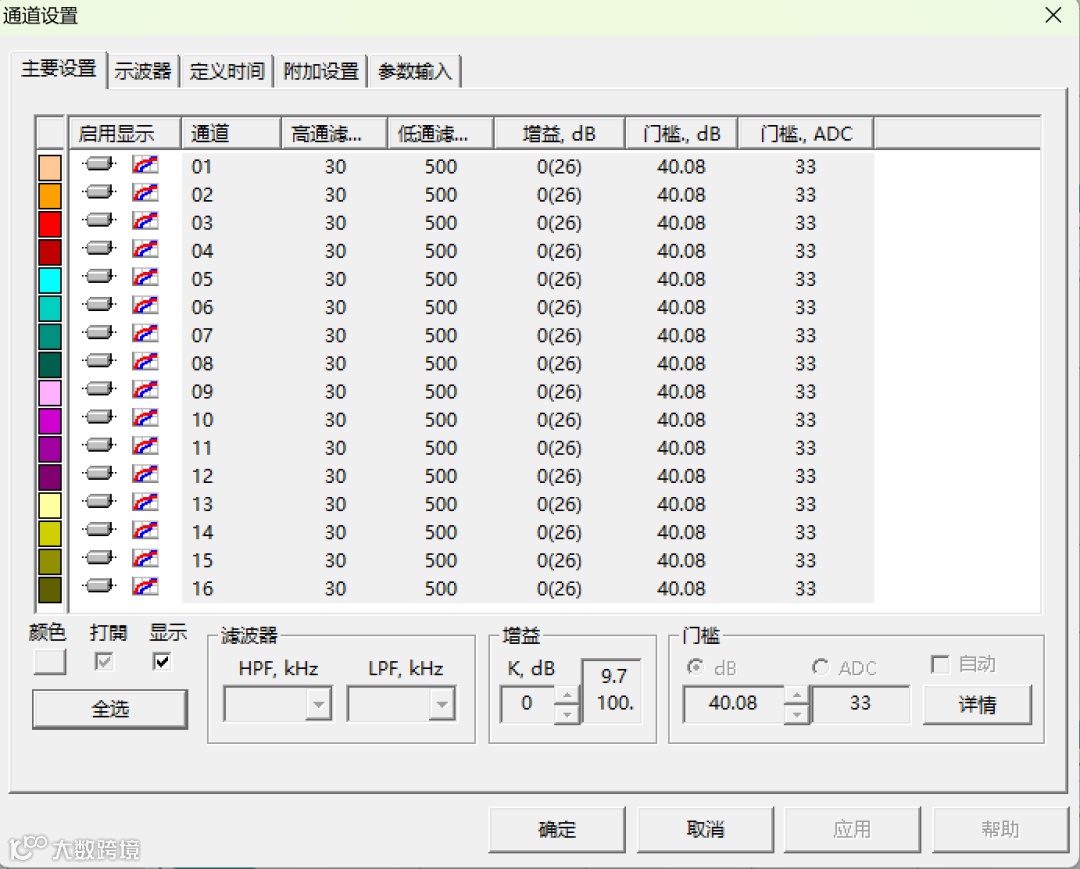The height and width of the screenshot is (869, 1080).
Task: Click the threshold 40.08 dB input field
Action: pyautogui.click(x=734, y=703)
